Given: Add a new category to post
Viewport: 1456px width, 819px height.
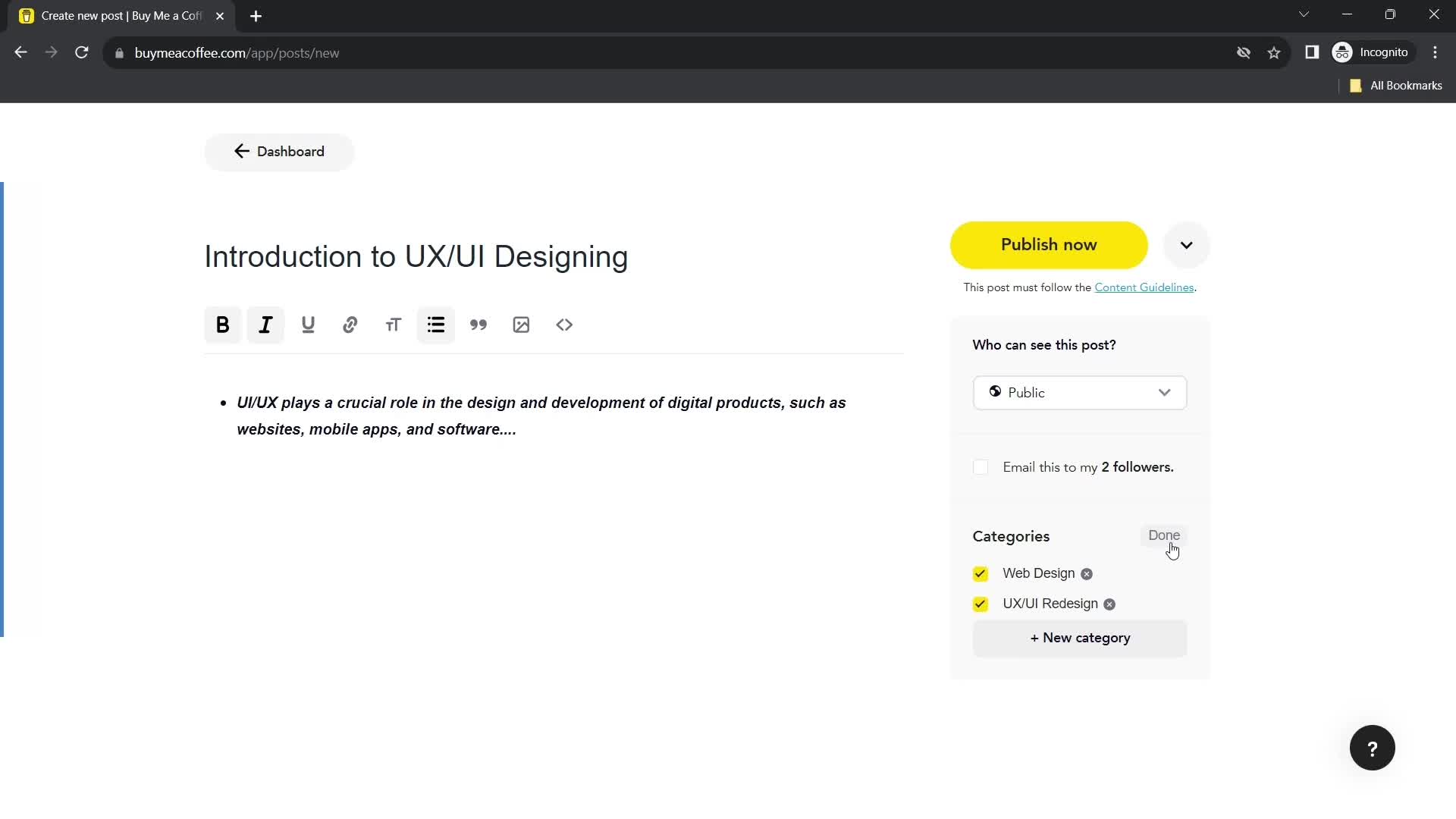Looking at the screenshot, I should [1080, 637].
